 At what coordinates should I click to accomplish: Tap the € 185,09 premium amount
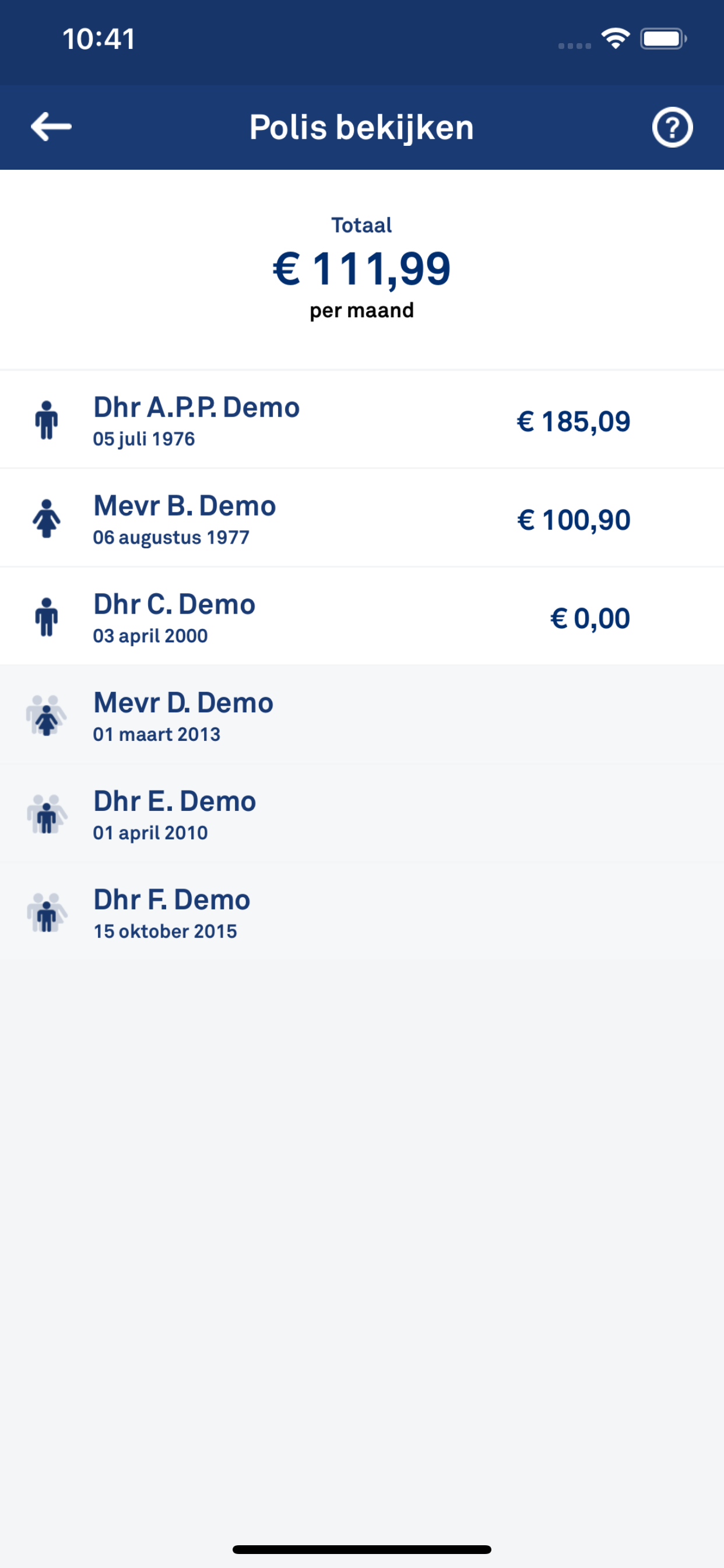pyautogui.click(x=573, y=421)
